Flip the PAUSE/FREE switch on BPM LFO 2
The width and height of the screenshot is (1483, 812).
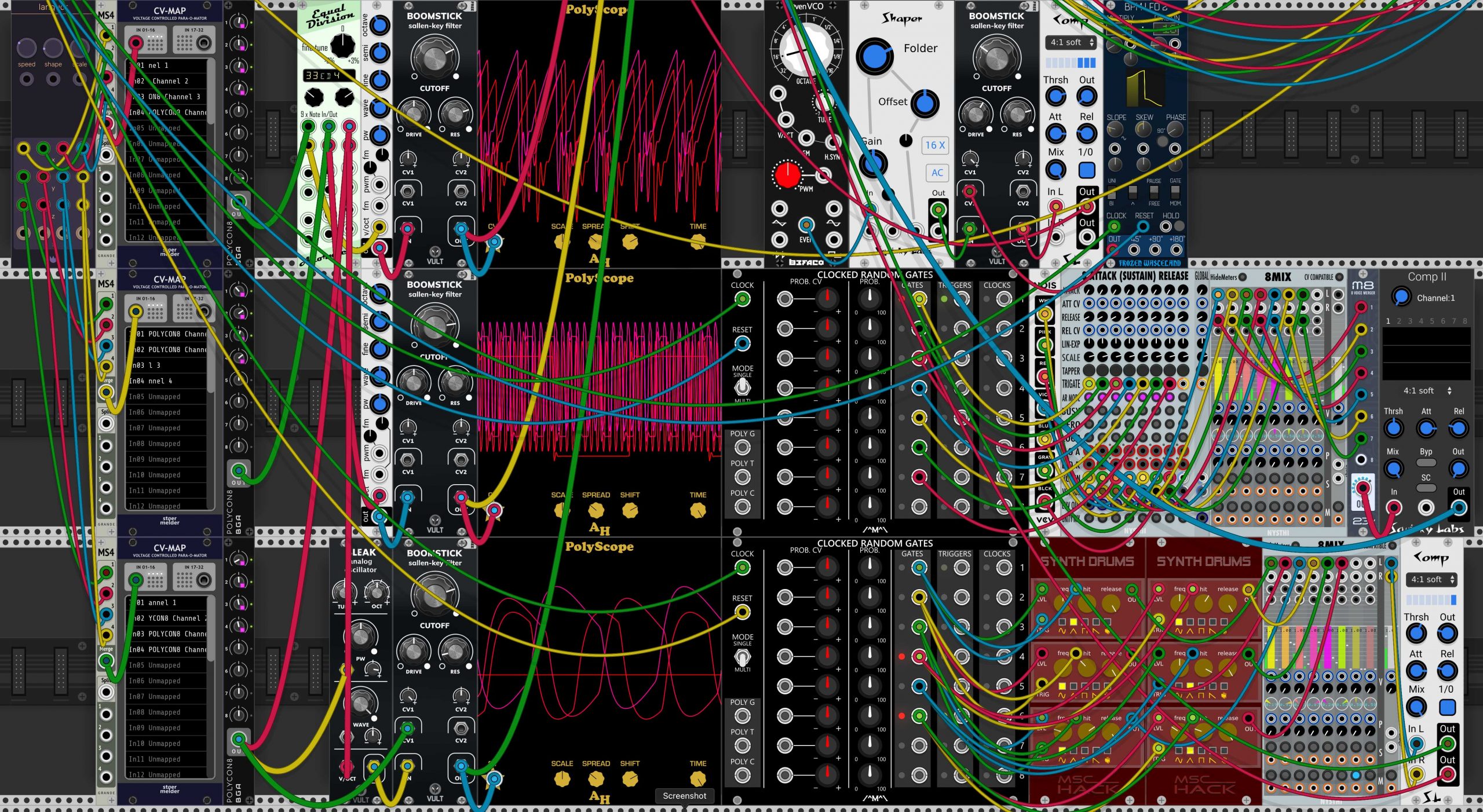pos(1154,192)
